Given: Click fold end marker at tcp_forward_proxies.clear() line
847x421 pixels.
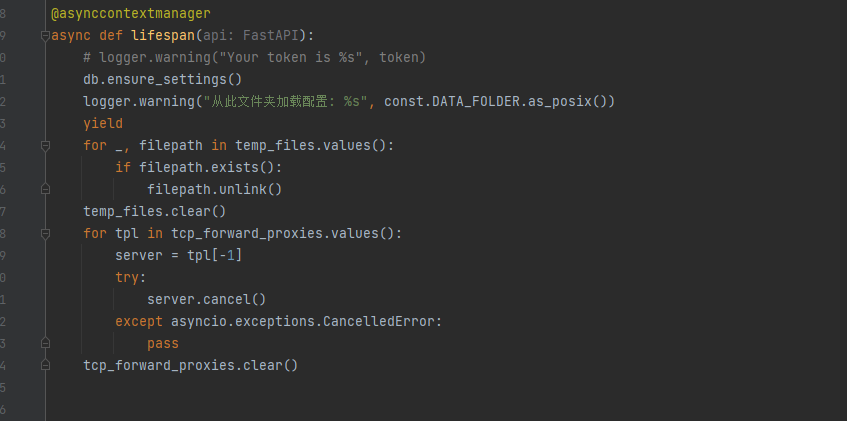Looking at the screenshot, I should tap(45, 365).
